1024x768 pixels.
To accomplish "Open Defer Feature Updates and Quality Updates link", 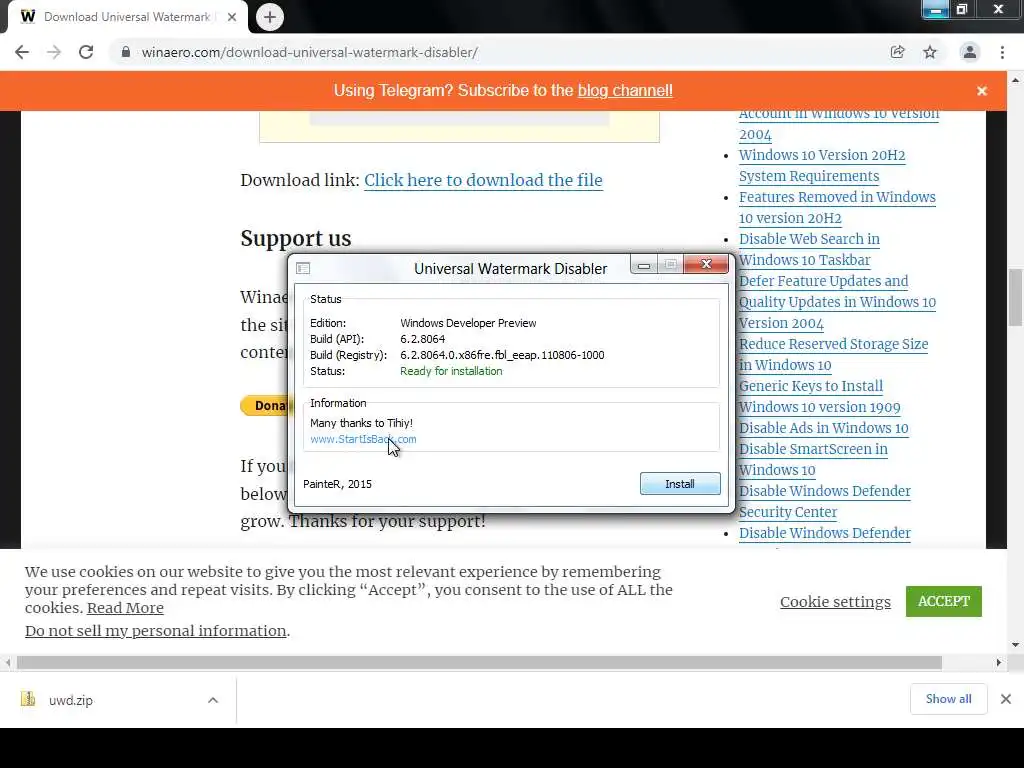I will coord(837,302).
